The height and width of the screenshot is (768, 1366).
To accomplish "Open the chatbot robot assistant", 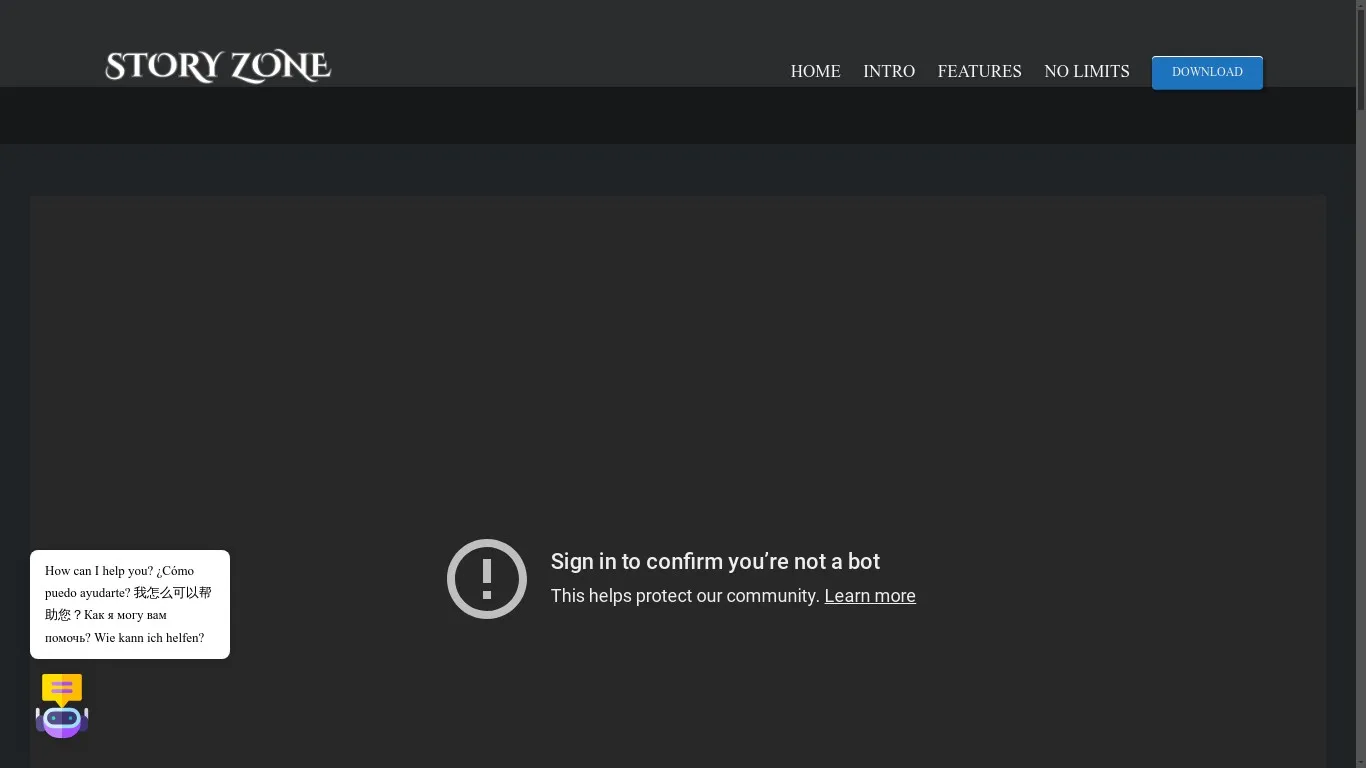I will pyautogui.click(x=62, y=720).
